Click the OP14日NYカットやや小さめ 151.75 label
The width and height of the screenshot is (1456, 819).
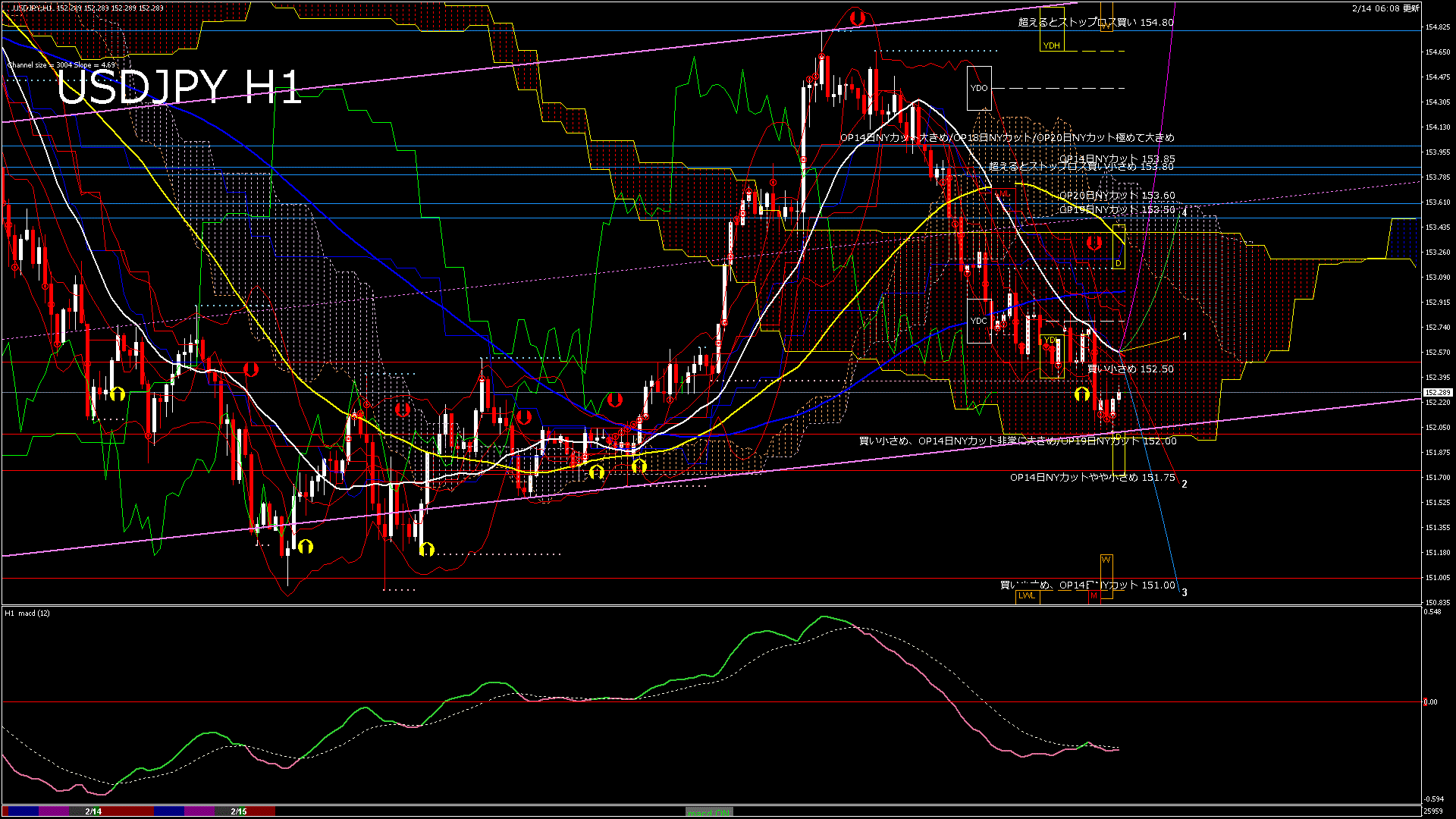(x=1092, y=478)
